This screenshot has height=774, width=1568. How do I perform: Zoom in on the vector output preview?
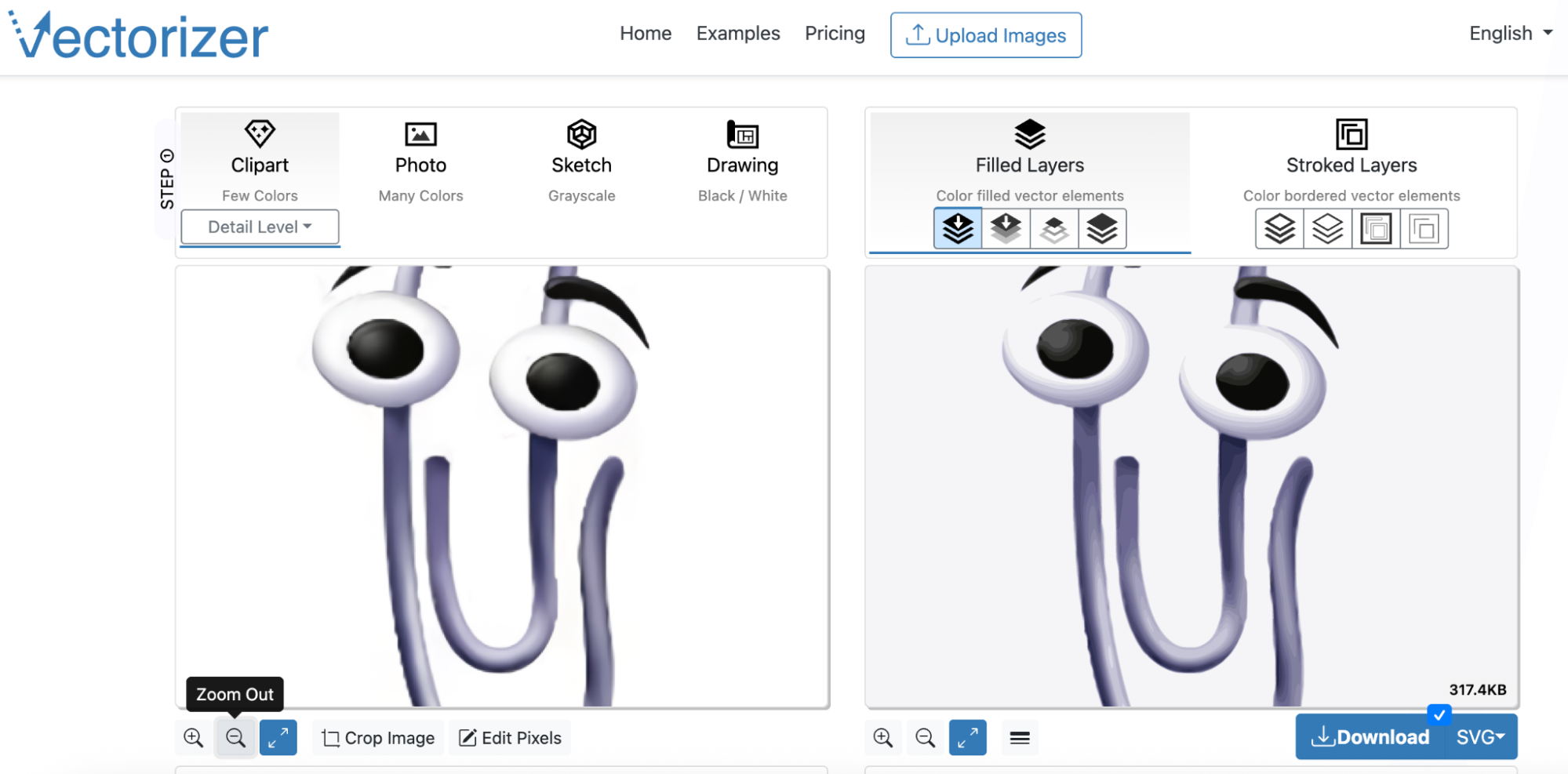point(883,738)
